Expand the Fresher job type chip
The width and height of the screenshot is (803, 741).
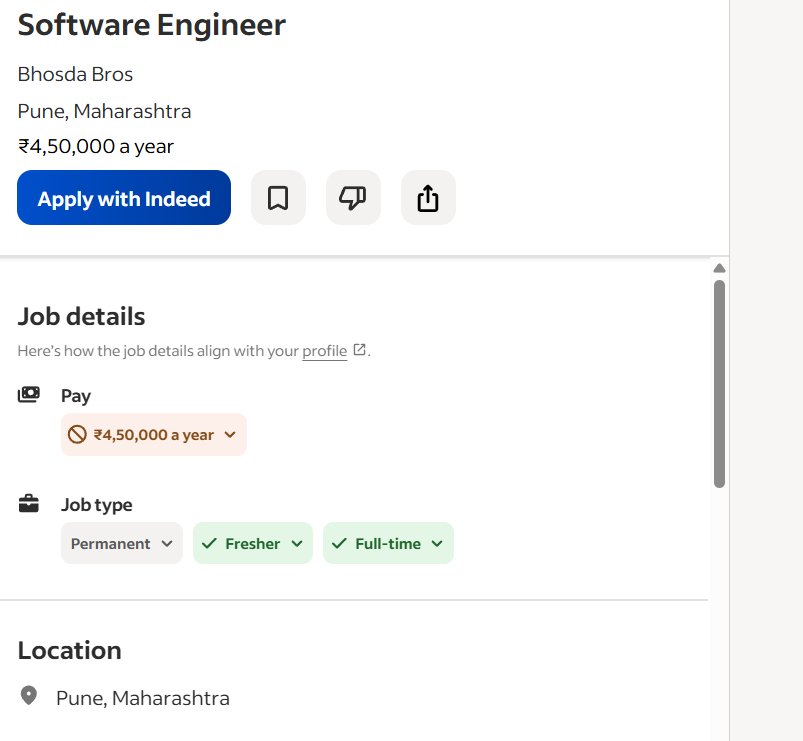tap(253, 543)
